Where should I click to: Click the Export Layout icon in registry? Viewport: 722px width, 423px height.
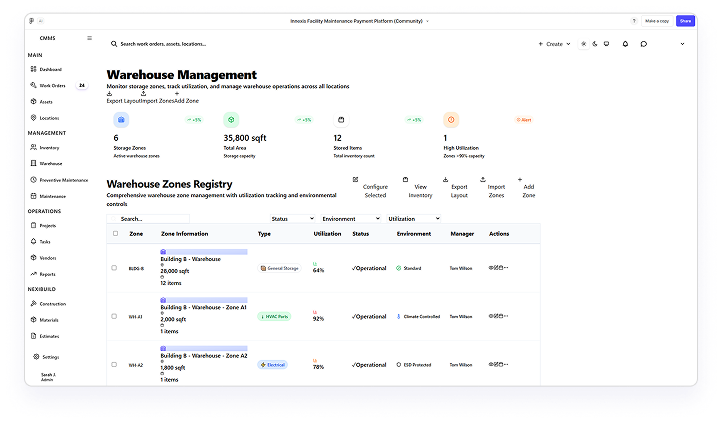tap(459, 180)
